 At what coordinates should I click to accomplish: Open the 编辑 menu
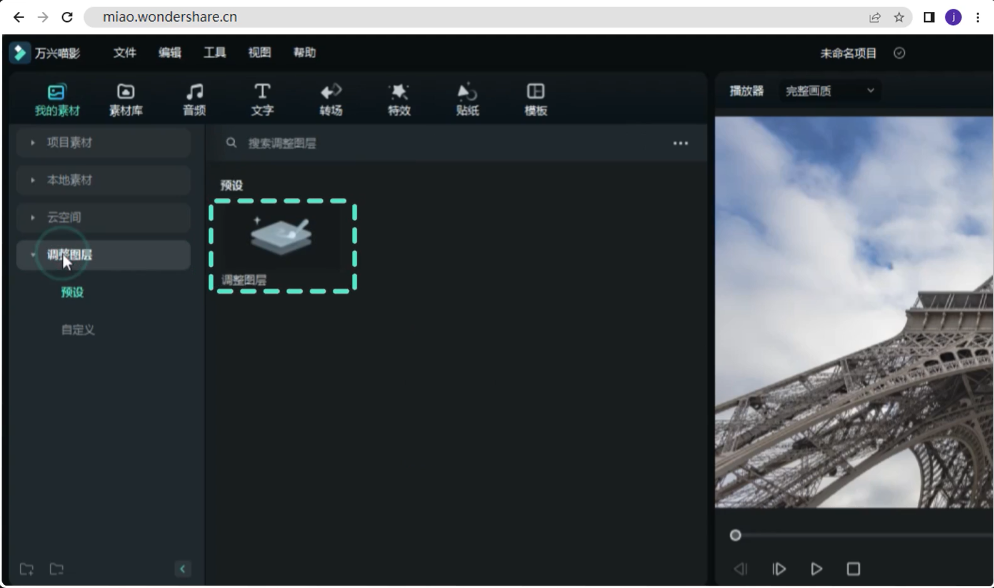point(169,53)
